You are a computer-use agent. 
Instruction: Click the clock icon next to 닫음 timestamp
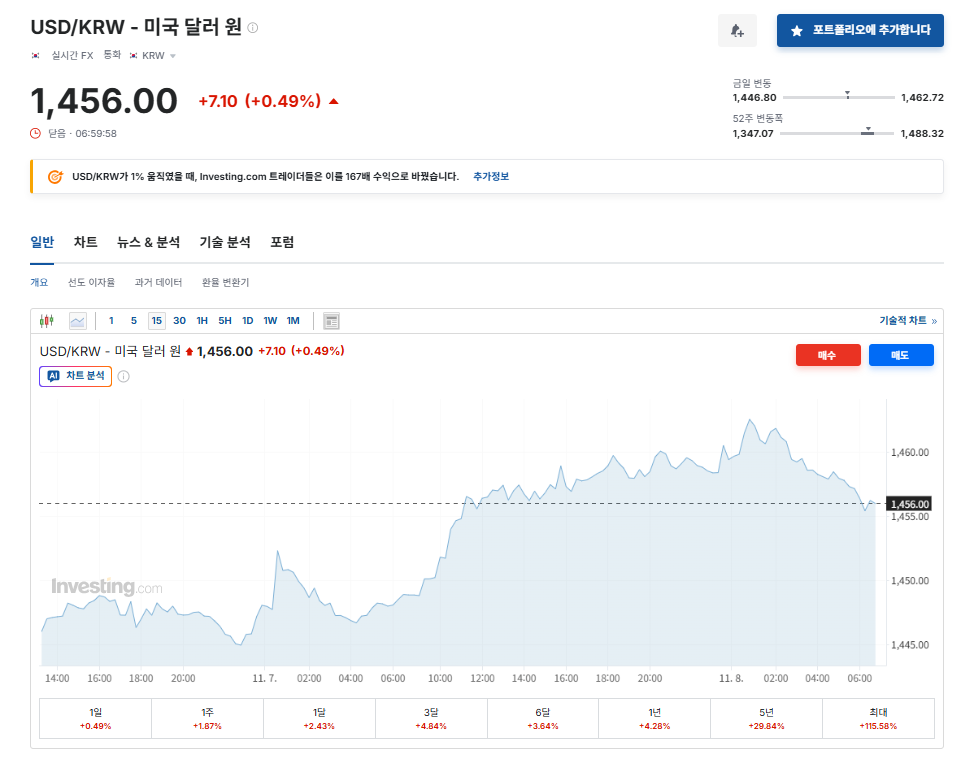pyautogui.click(x=34, y=131)
